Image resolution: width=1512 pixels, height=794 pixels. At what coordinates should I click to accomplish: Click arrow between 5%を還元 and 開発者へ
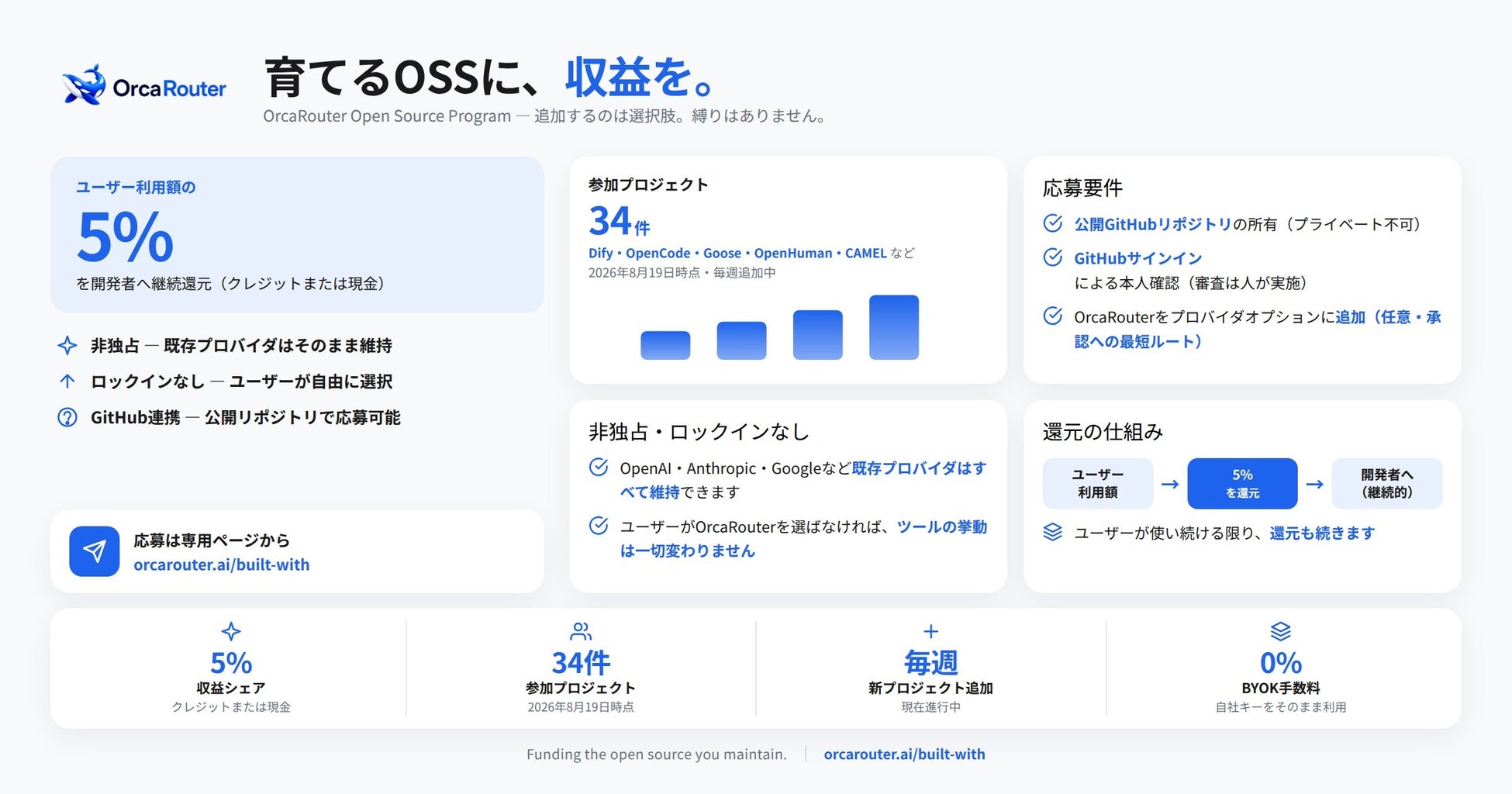click(x=1314, y=484)
